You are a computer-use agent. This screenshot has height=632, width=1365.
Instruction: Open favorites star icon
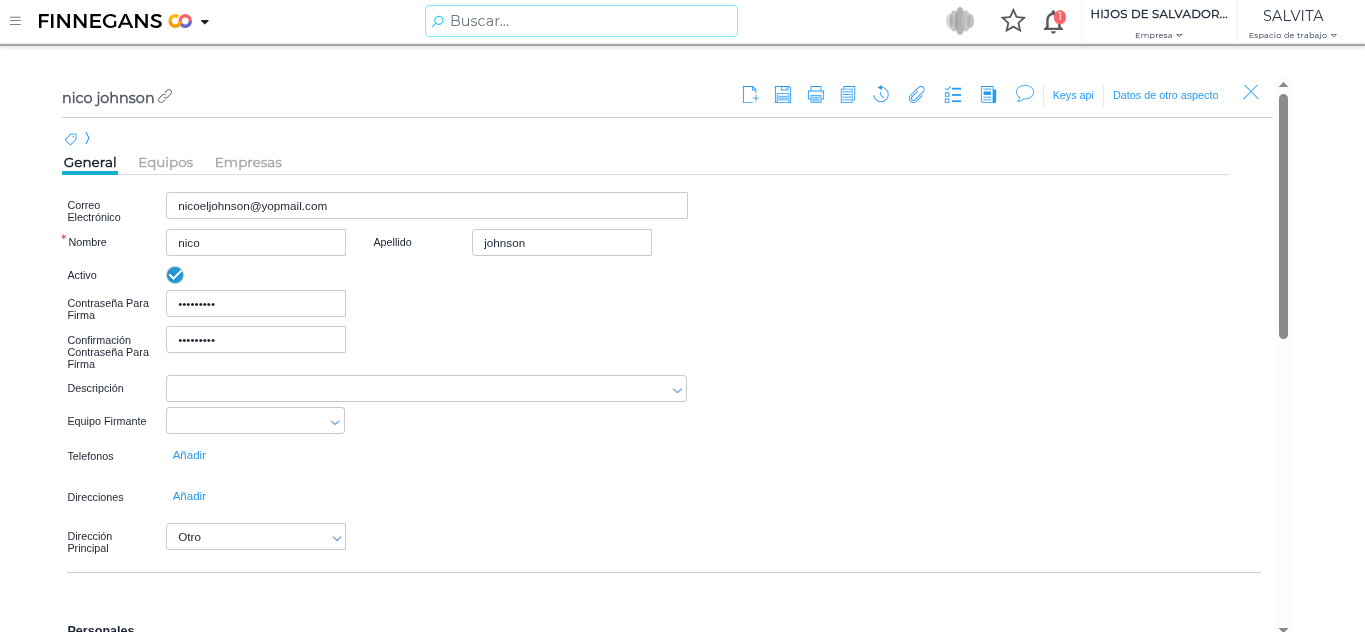(x=1013, y=21)
